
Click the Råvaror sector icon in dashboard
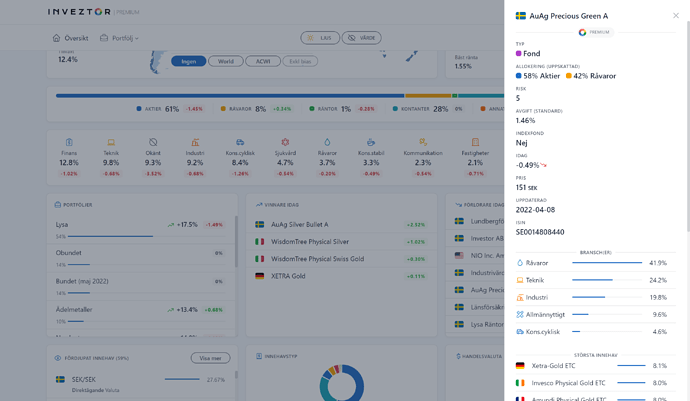pyautogui.click(x=327, y=142)
